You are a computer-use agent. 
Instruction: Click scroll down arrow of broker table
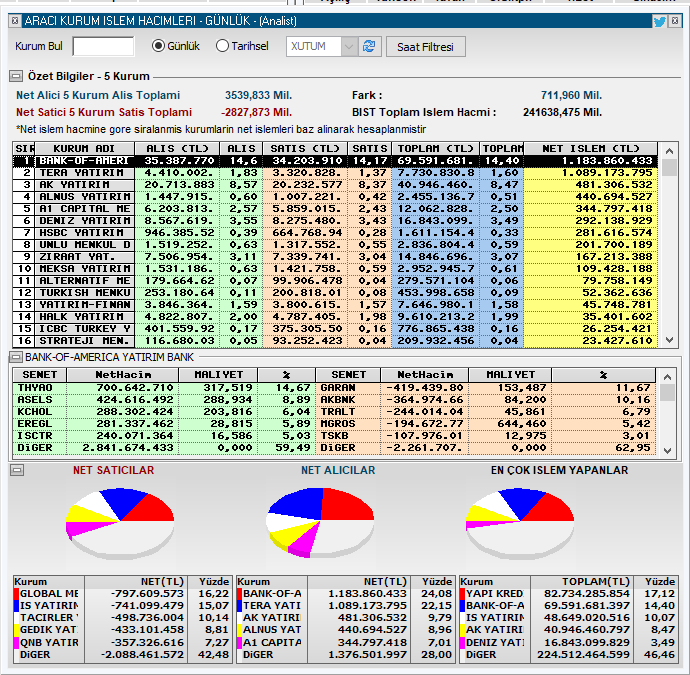(669, 340)
